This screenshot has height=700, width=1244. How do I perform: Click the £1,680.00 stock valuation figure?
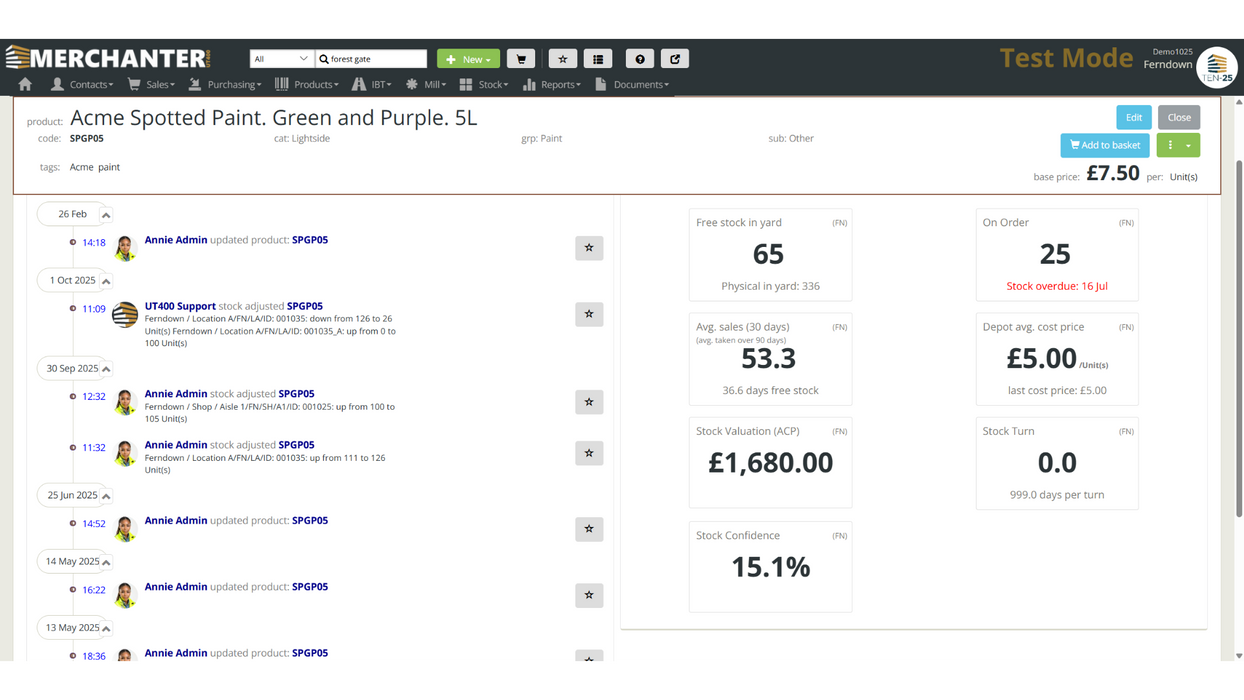point(770,463)
